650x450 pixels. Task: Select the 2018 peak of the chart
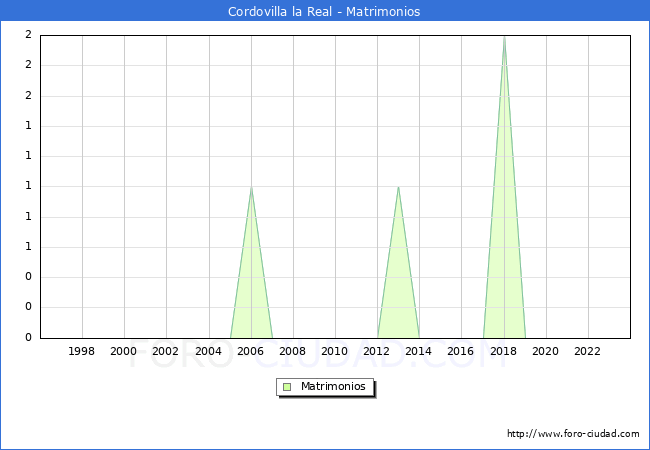[504, 37]
